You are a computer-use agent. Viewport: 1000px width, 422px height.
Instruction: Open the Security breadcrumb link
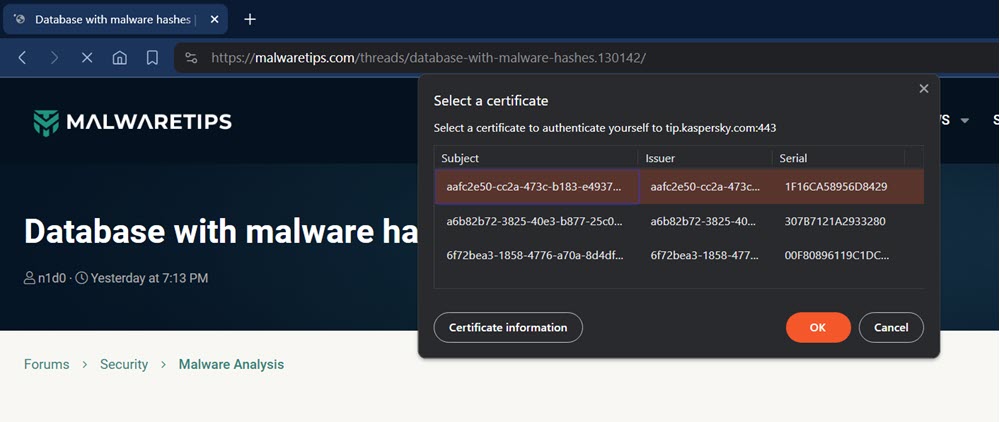[124, 365]
